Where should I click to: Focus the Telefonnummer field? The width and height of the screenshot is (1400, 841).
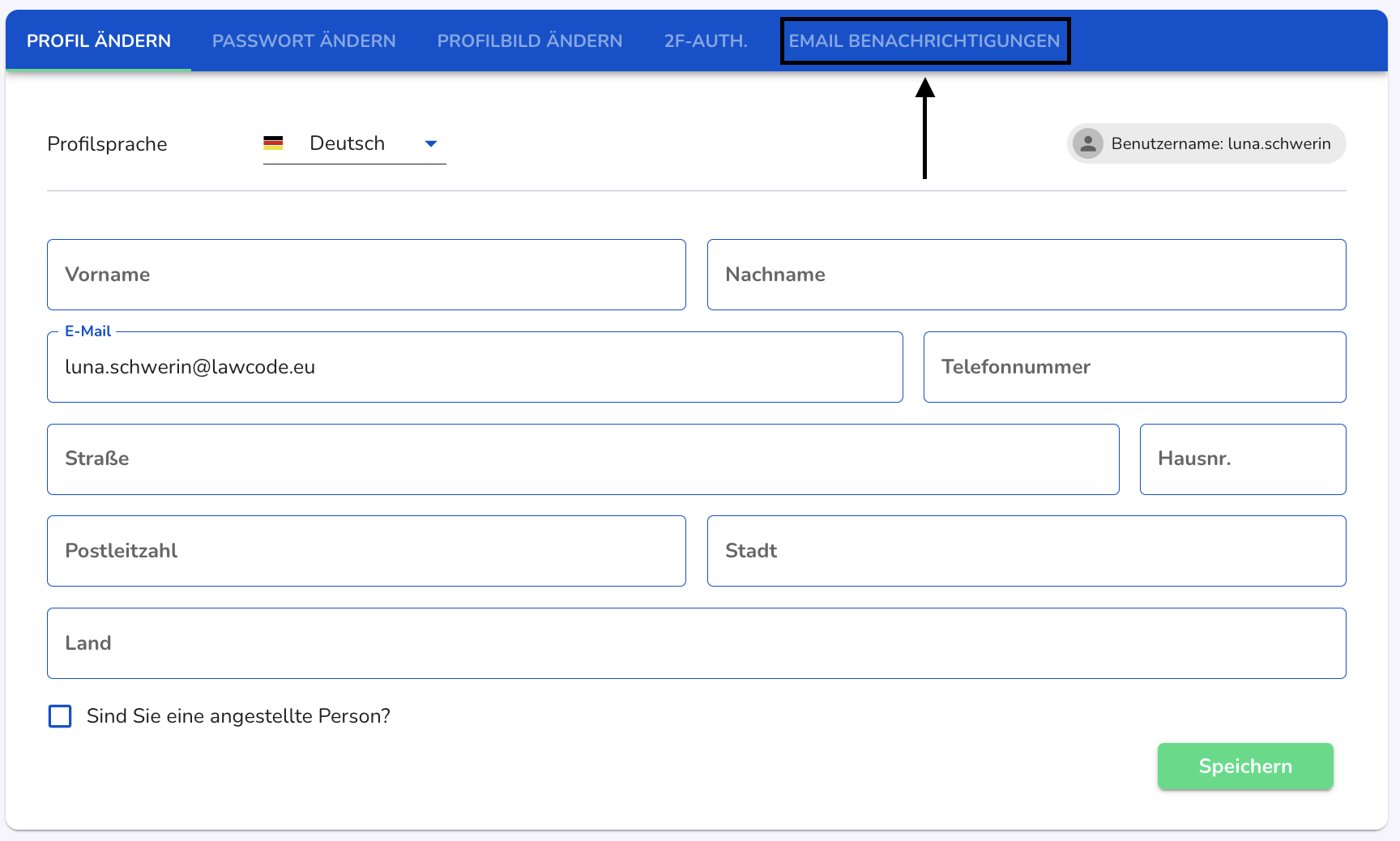1134,367
